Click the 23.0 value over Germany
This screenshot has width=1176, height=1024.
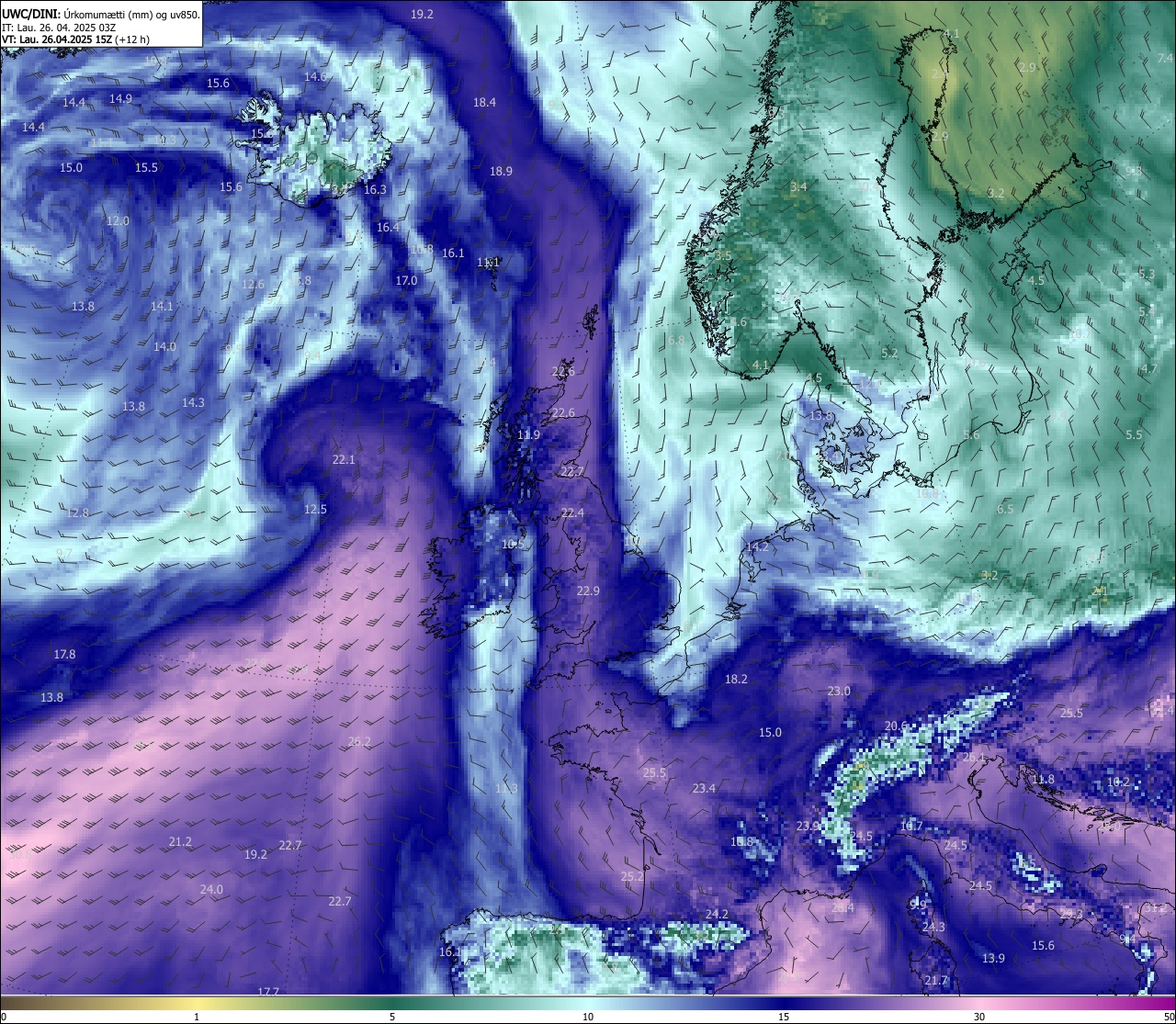839,691
